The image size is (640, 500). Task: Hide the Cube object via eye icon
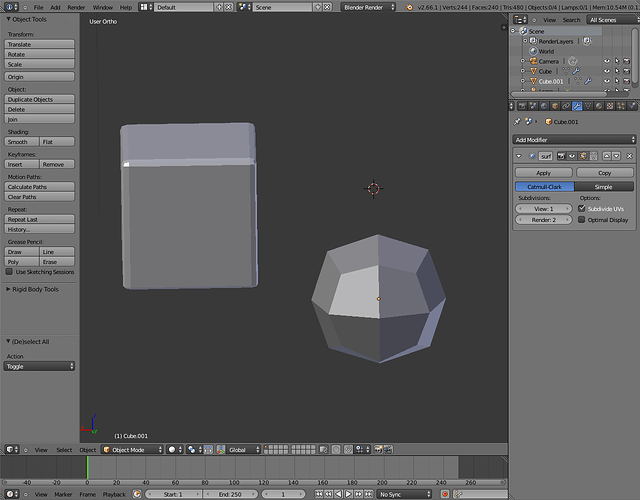(607, 71)
